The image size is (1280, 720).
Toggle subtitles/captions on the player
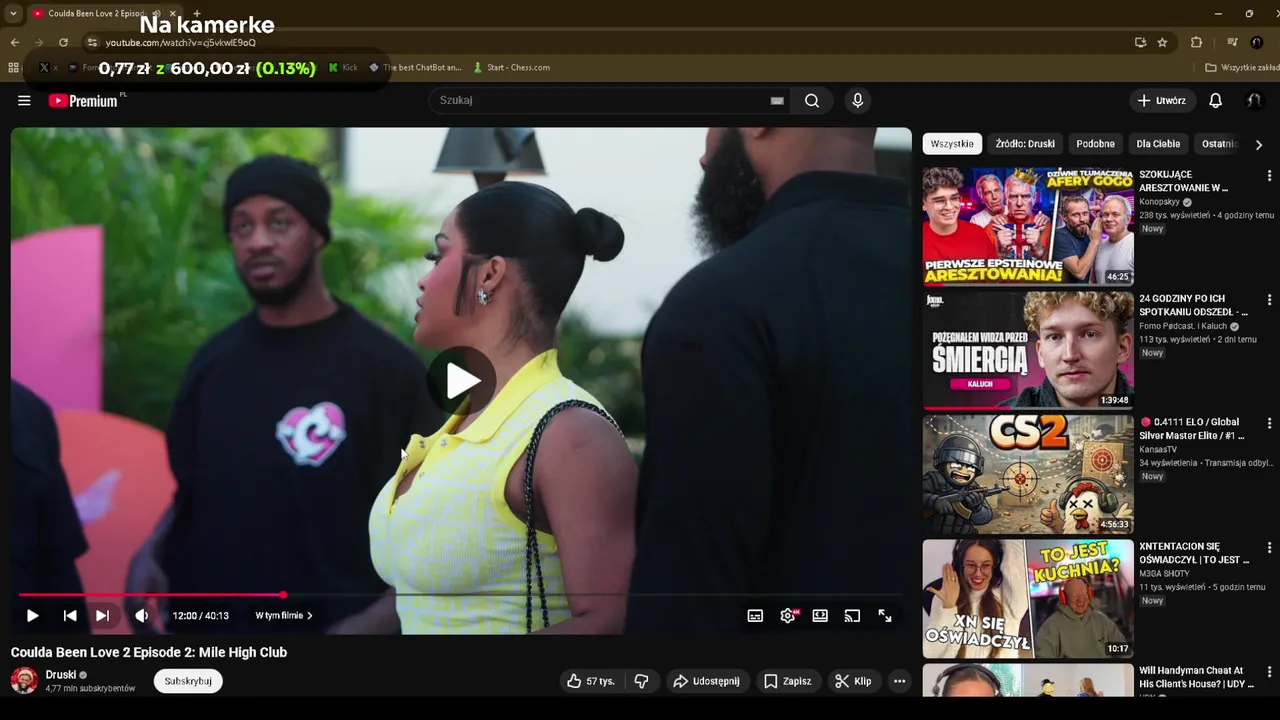(x=755, y=616)
